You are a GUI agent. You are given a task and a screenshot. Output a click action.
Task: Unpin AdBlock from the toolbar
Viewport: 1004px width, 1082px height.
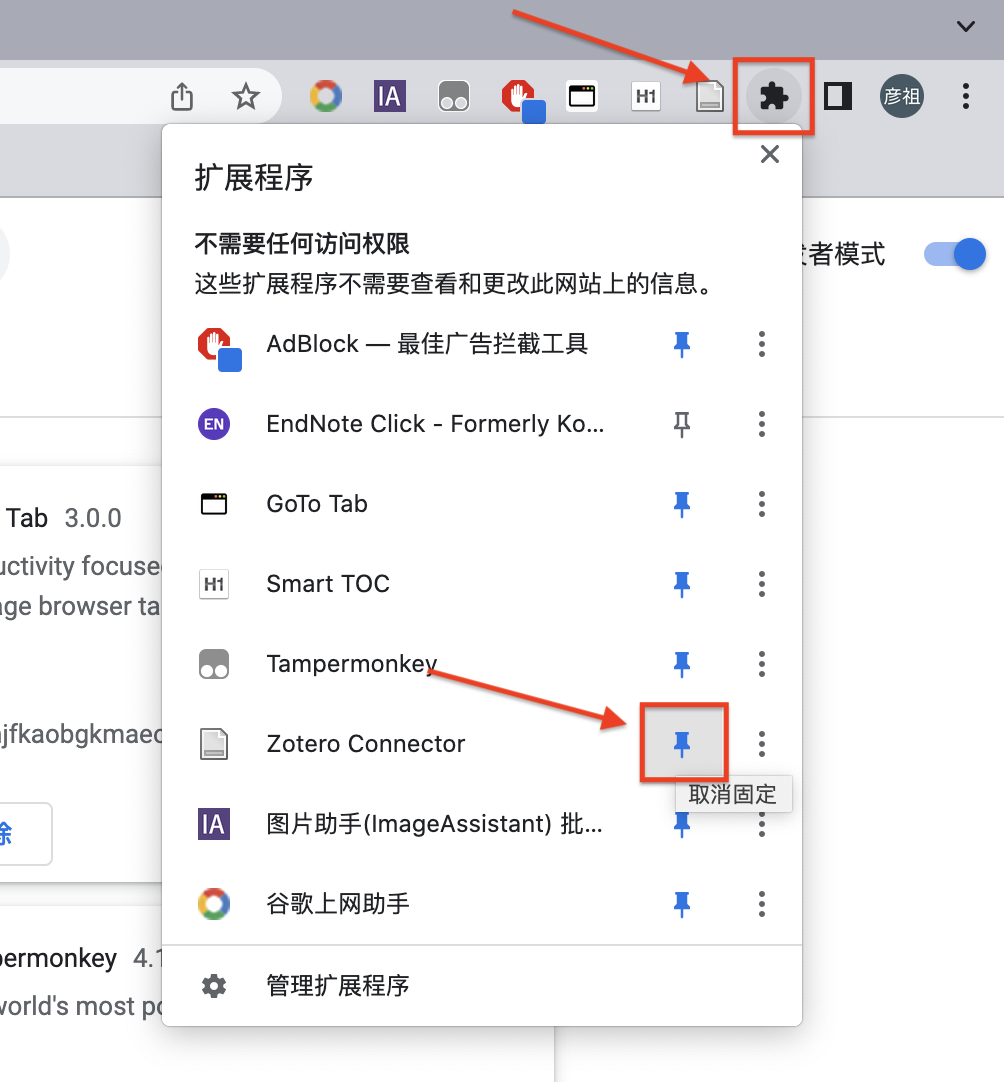tap(682, 344)
